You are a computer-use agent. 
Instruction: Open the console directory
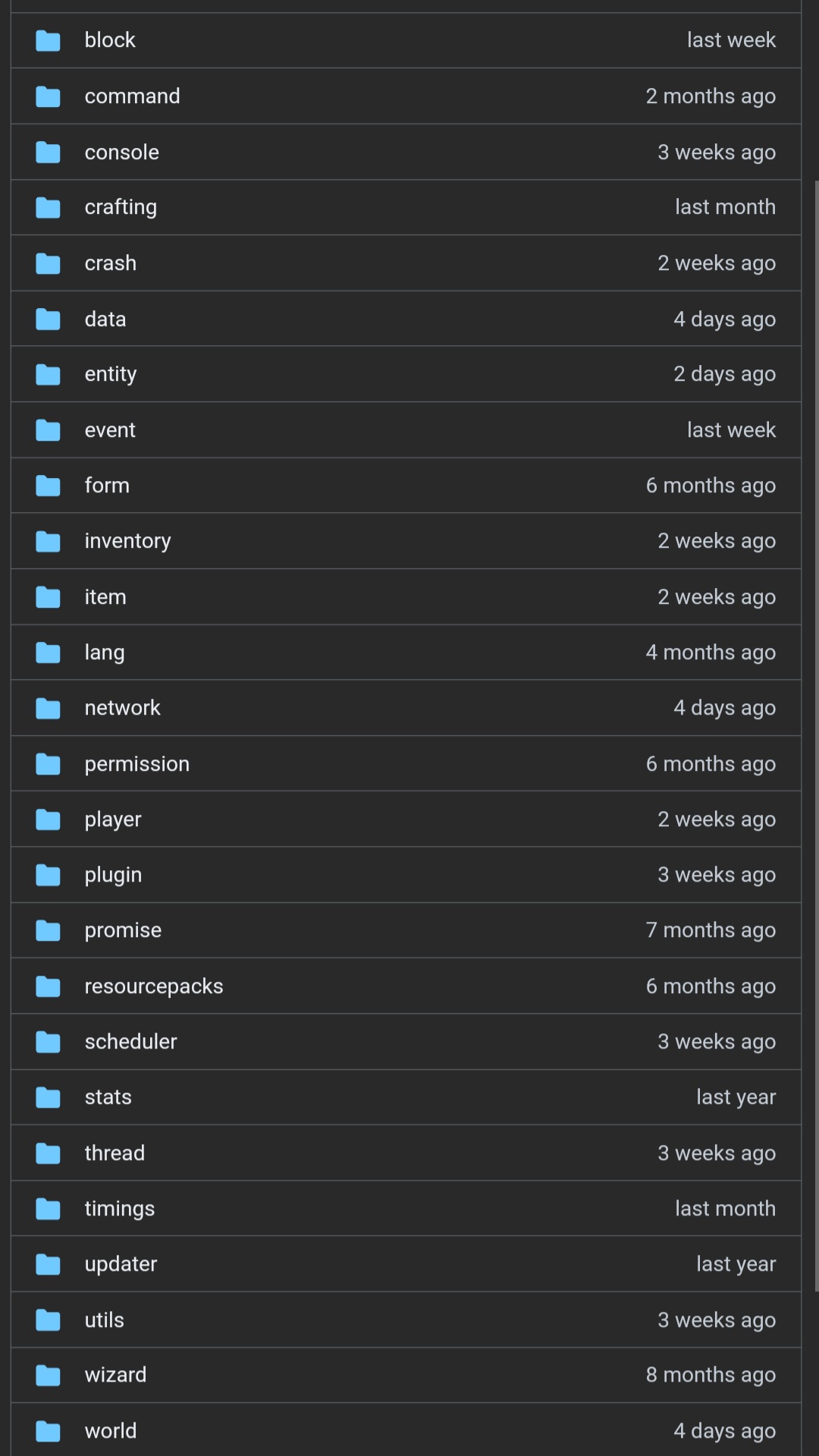pos(121,152)
